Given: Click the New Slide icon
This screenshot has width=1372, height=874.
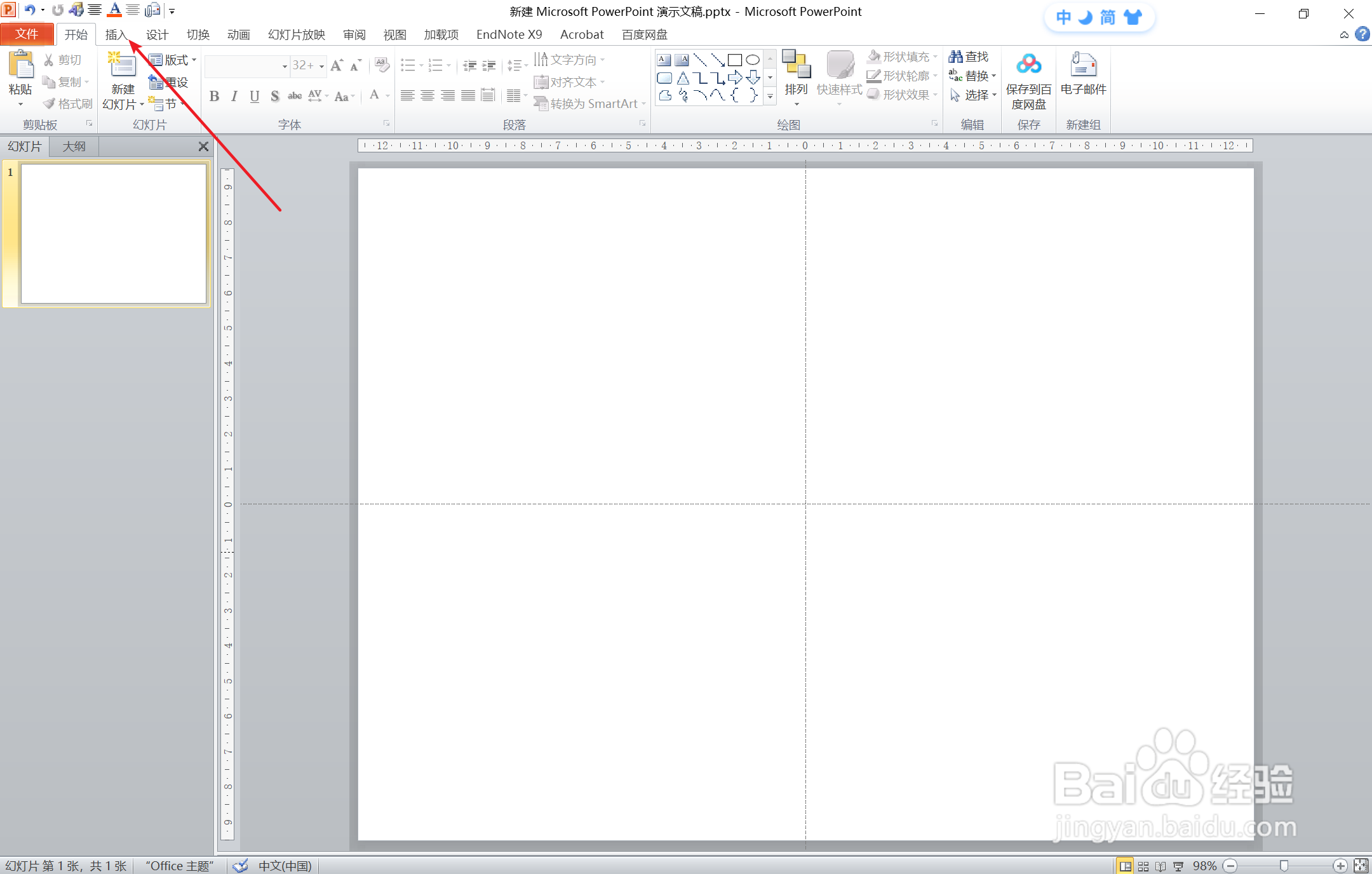Looking at the screenshot, I should tap(123, 65).
